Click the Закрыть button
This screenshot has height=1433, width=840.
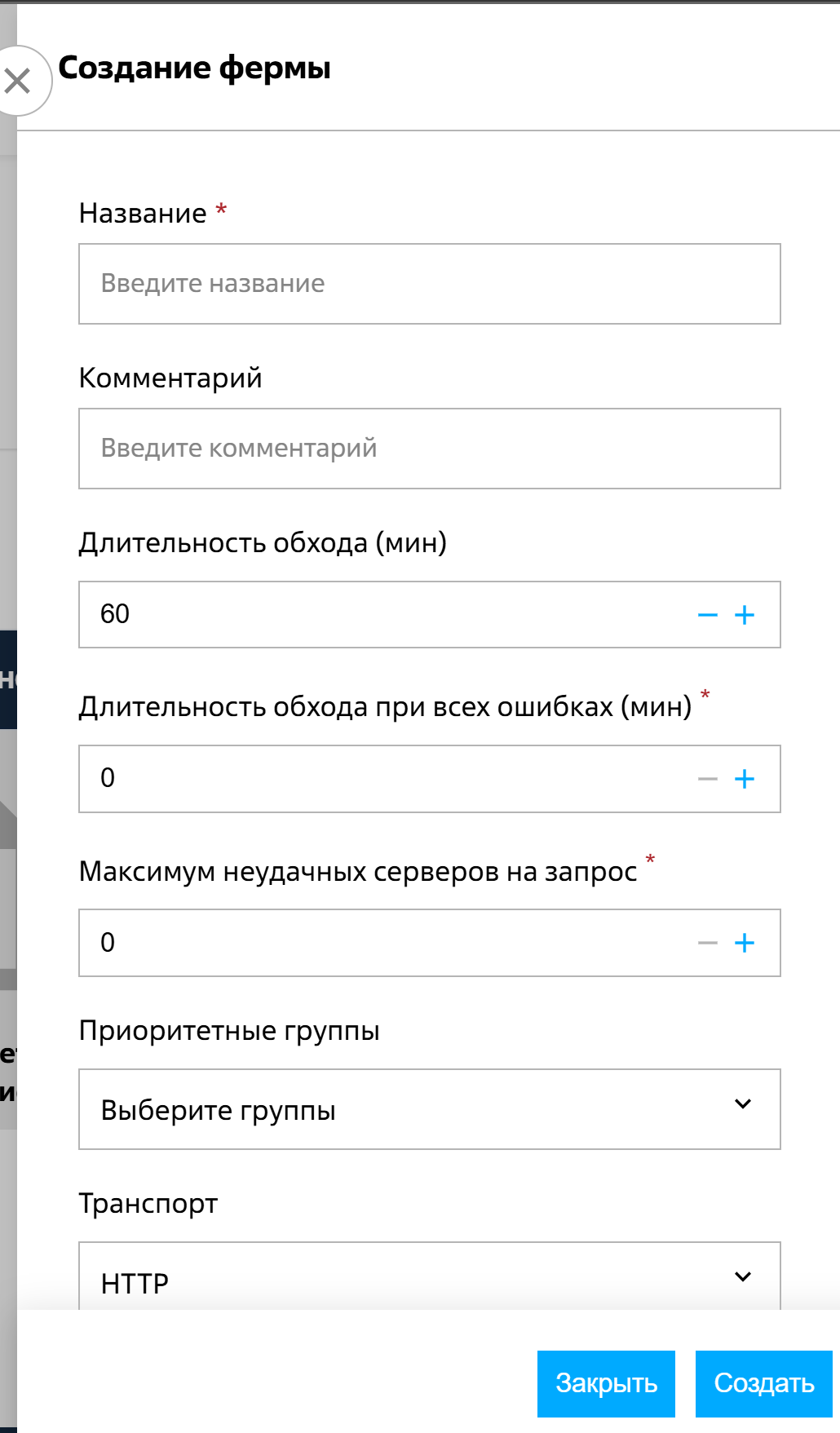(x=606, y=1383)
